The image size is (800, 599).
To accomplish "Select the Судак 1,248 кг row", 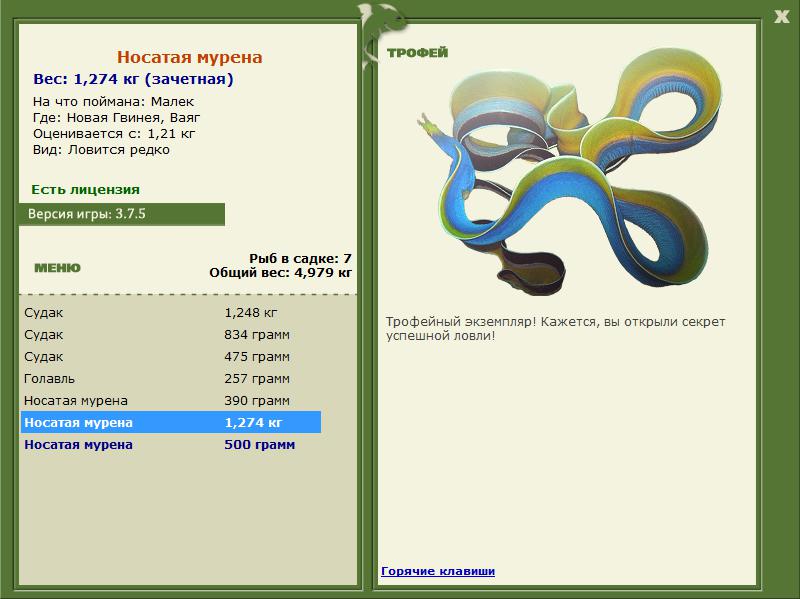I will click(x=171, y=313).
